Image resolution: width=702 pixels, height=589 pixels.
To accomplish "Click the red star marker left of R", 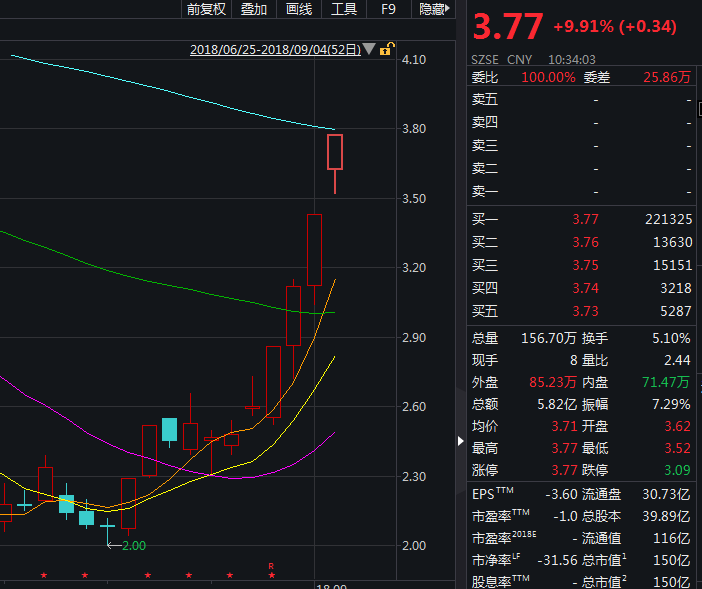I will (230, 576).
